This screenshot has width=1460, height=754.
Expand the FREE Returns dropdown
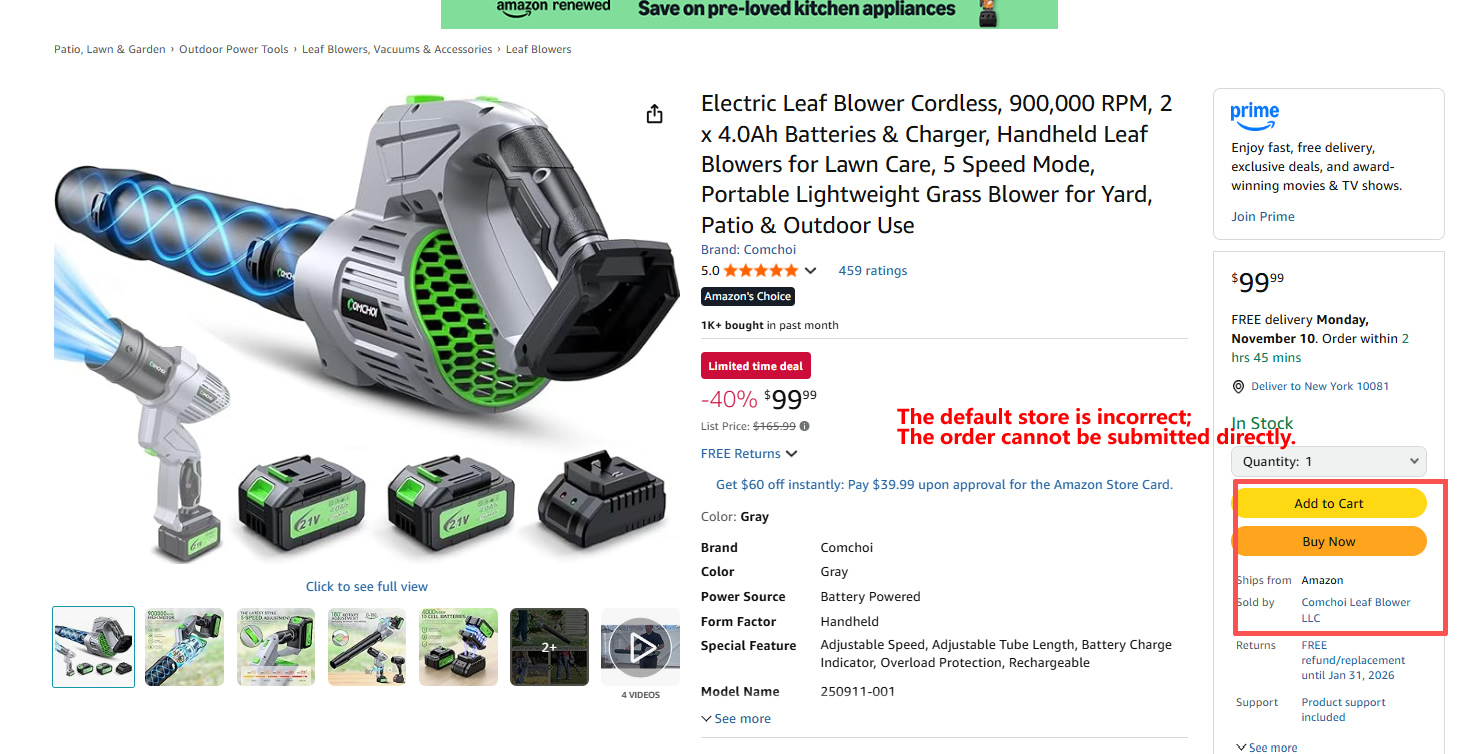pyautogui.click(x=749, y=454)
